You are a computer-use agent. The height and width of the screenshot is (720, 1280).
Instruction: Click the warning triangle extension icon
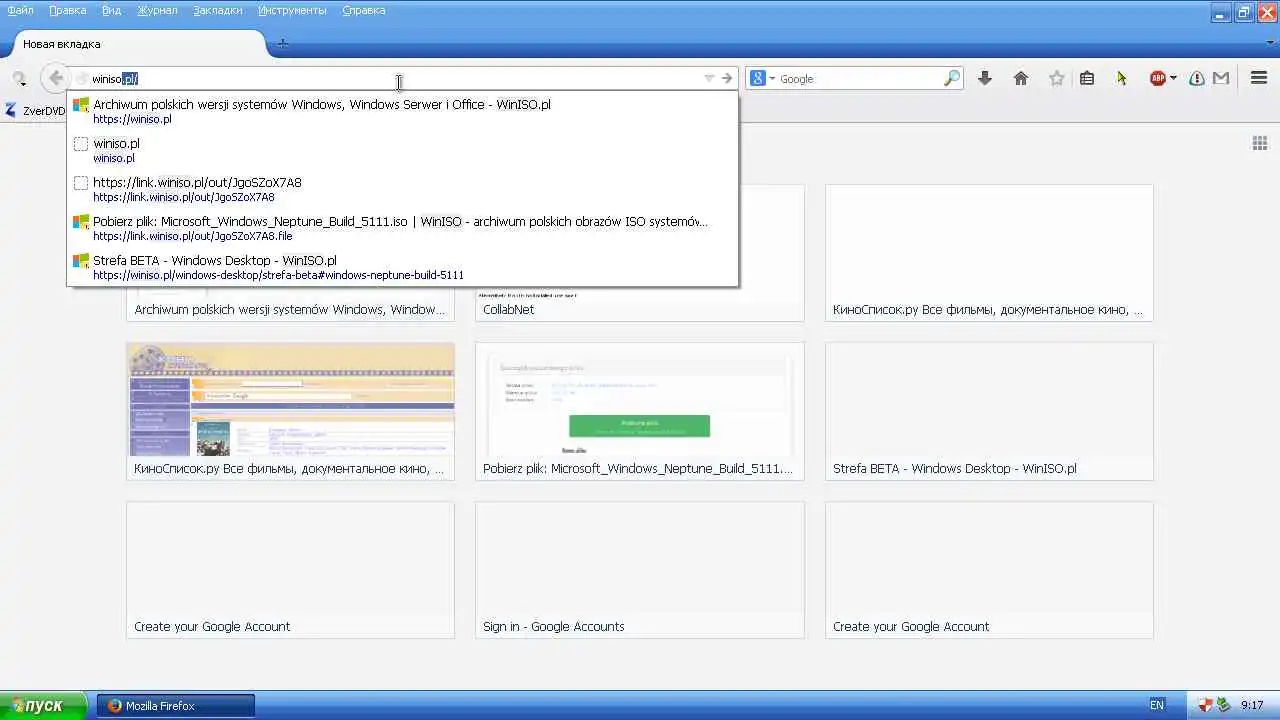click(x=1197, y=78)
